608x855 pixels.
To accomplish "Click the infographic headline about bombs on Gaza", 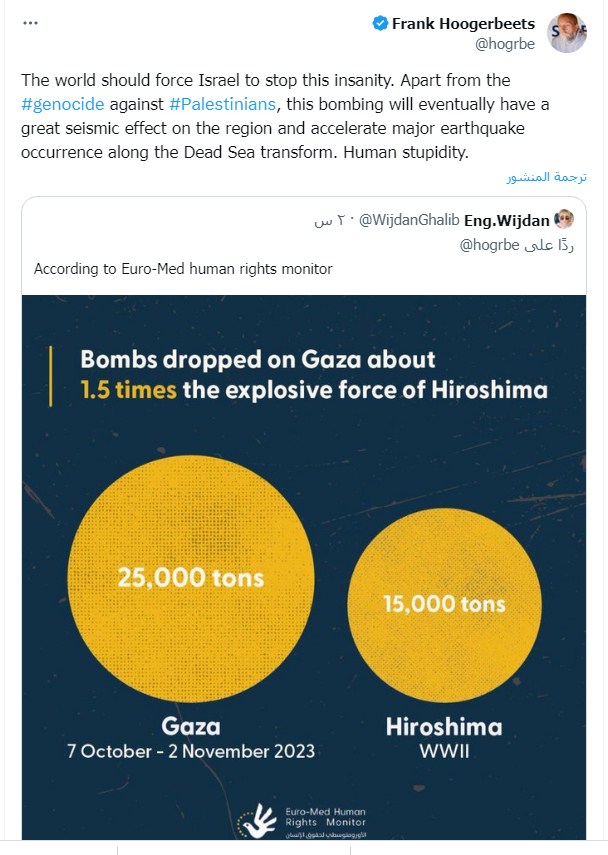I will tap(313, 374).
